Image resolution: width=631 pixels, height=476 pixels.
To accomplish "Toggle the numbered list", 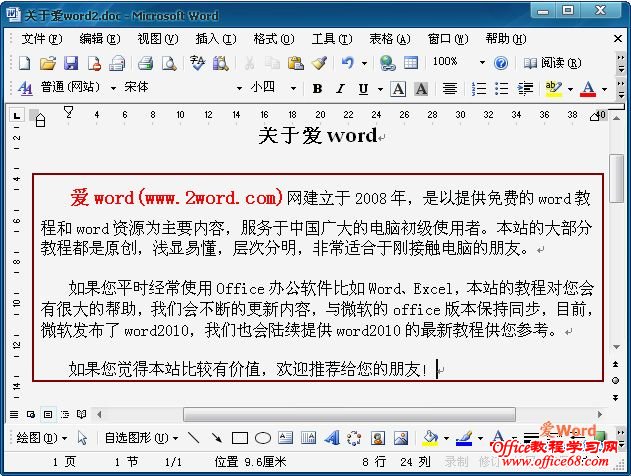I will pos(478,89).
